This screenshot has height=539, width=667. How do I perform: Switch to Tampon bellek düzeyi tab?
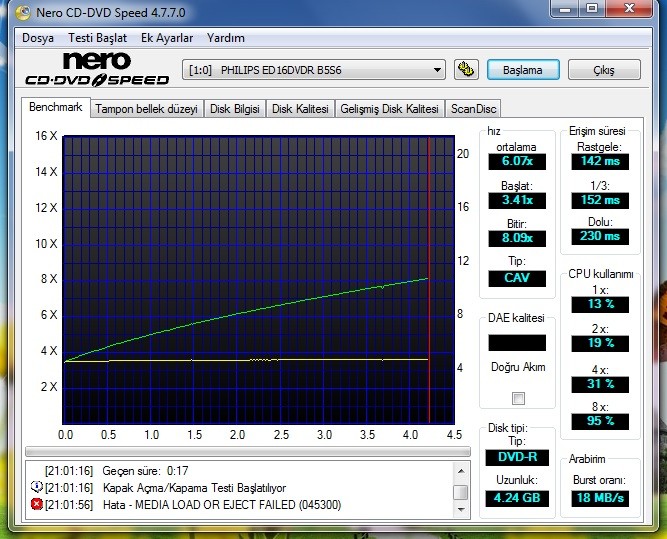click(147, 109)
